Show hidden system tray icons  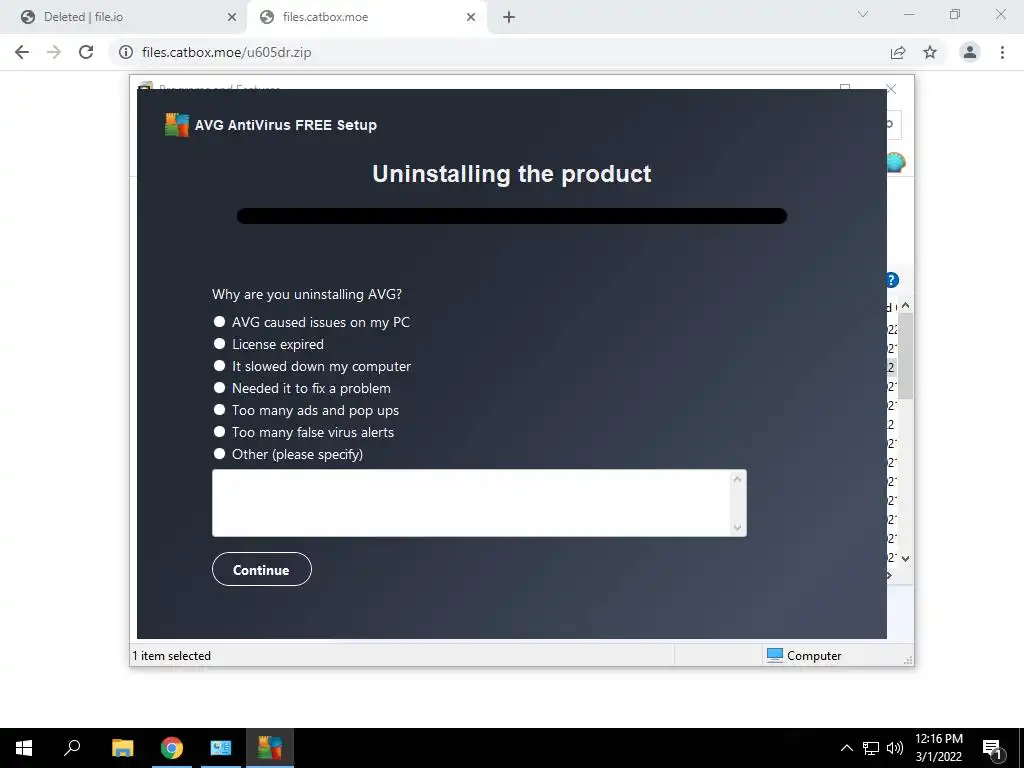click(x=846, y=748)
